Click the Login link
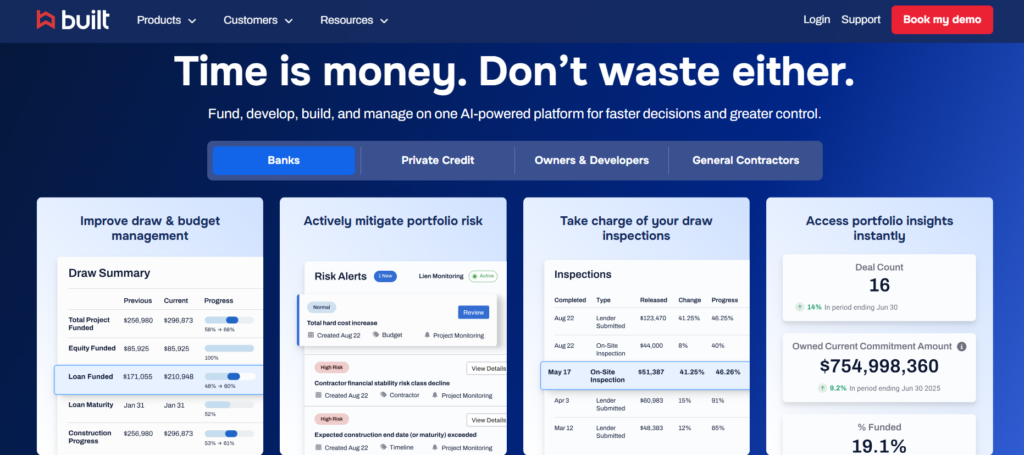The height and width of the screenshot is (455, 1024). (x=816, y=20)
